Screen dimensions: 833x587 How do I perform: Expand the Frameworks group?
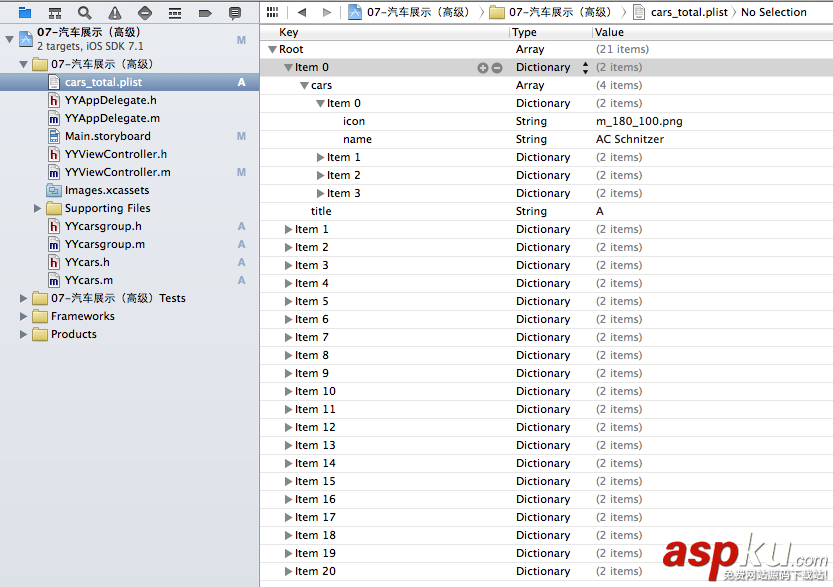click(23, 317)
